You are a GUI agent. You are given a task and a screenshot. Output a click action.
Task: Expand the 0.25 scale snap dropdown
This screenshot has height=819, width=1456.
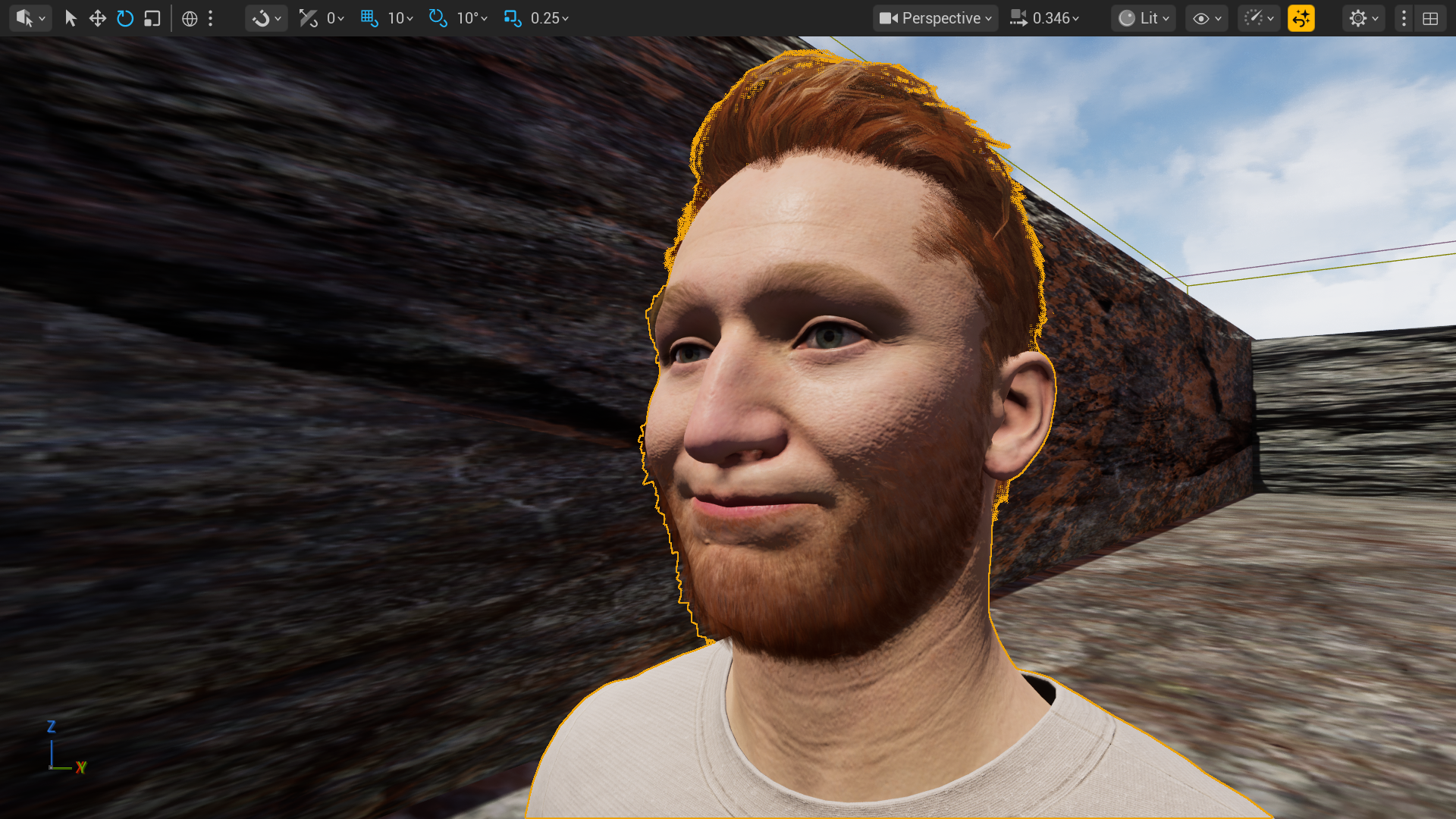[x=550, y=18]
